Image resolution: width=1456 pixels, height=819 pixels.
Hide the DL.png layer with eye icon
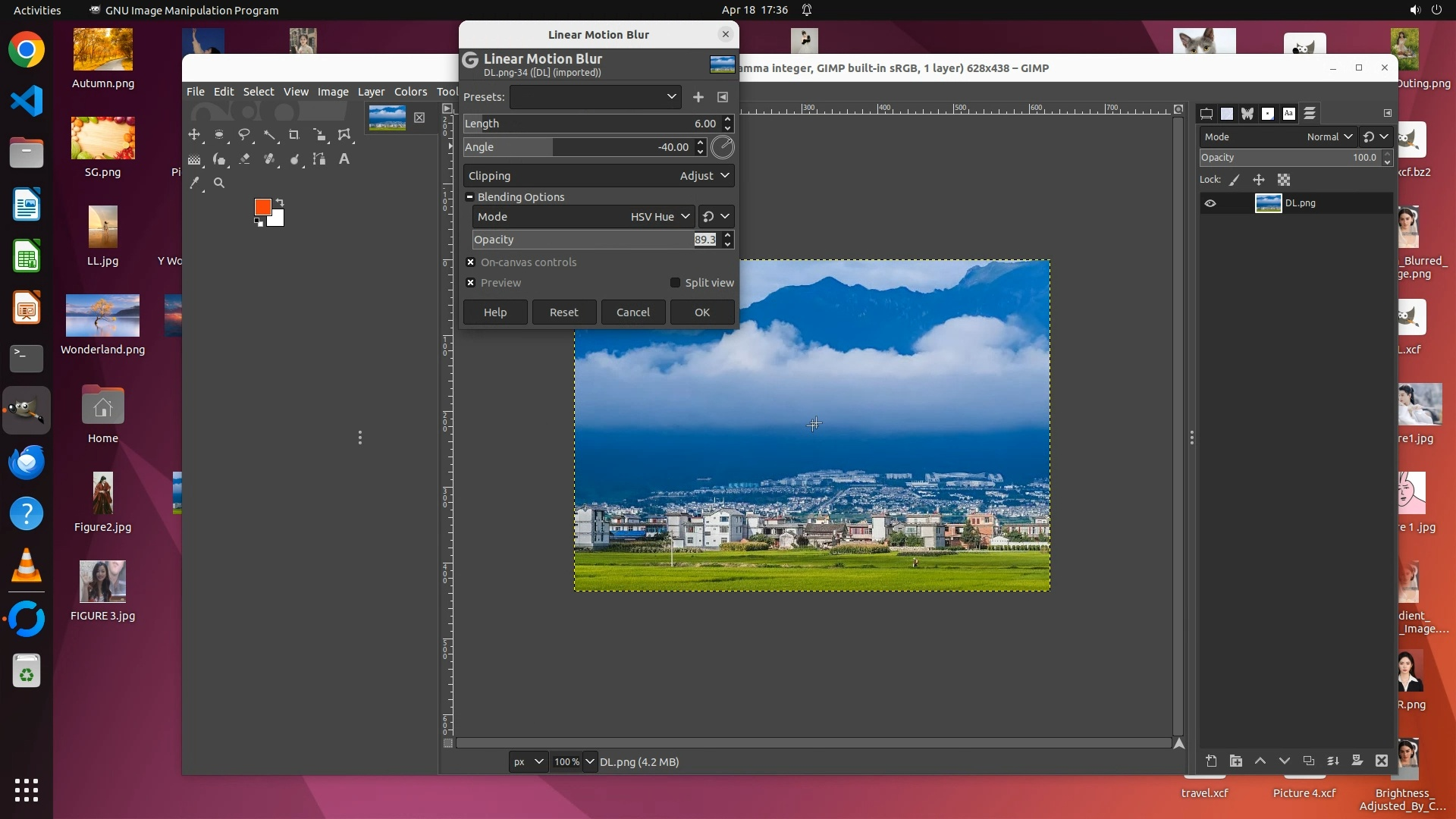(1210, 203)
